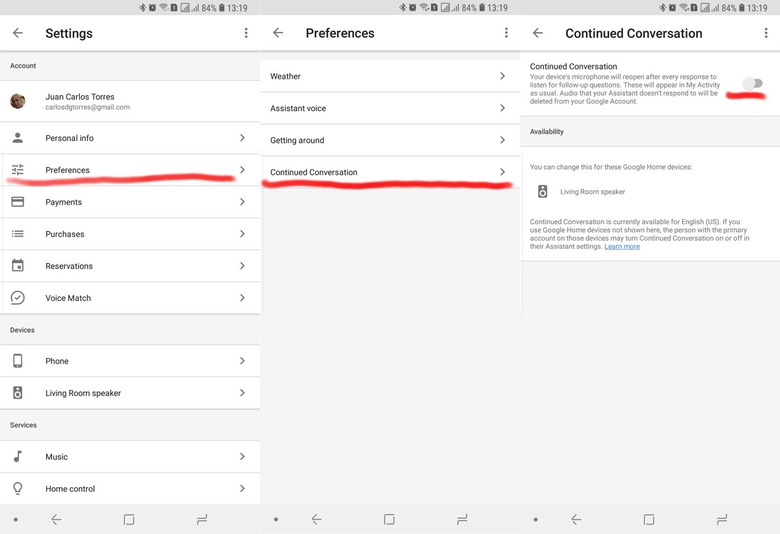This screenshot has width=780, height=534.
Task: Open Assistant voice using its chevron
Action: [502, 107]
